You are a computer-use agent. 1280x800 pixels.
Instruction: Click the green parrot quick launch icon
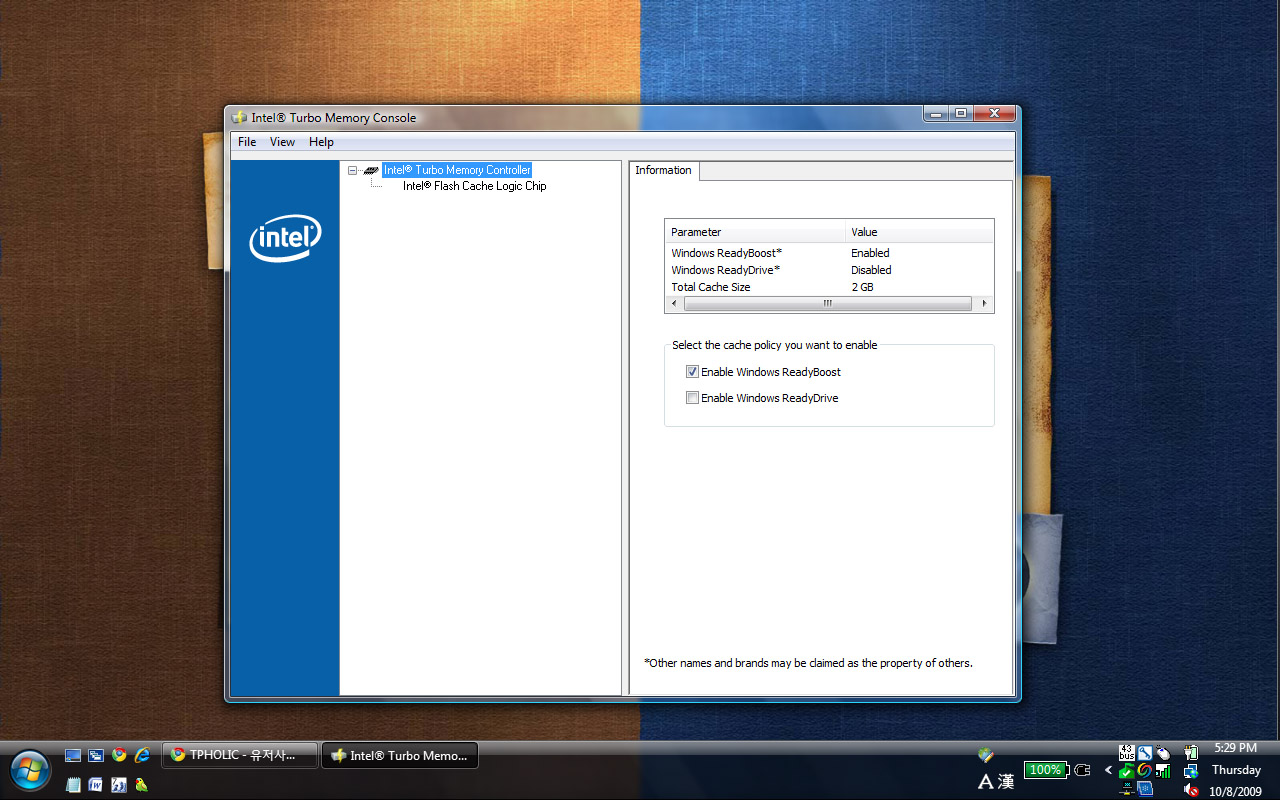[142, 784]
